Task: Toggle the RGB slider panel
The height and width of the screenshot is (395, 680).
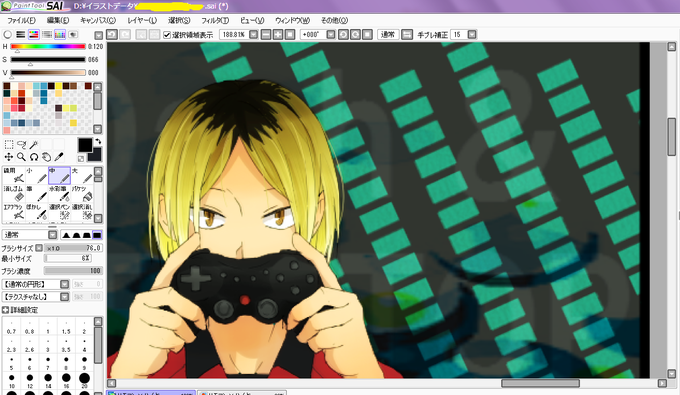Action: pos(20,34)
